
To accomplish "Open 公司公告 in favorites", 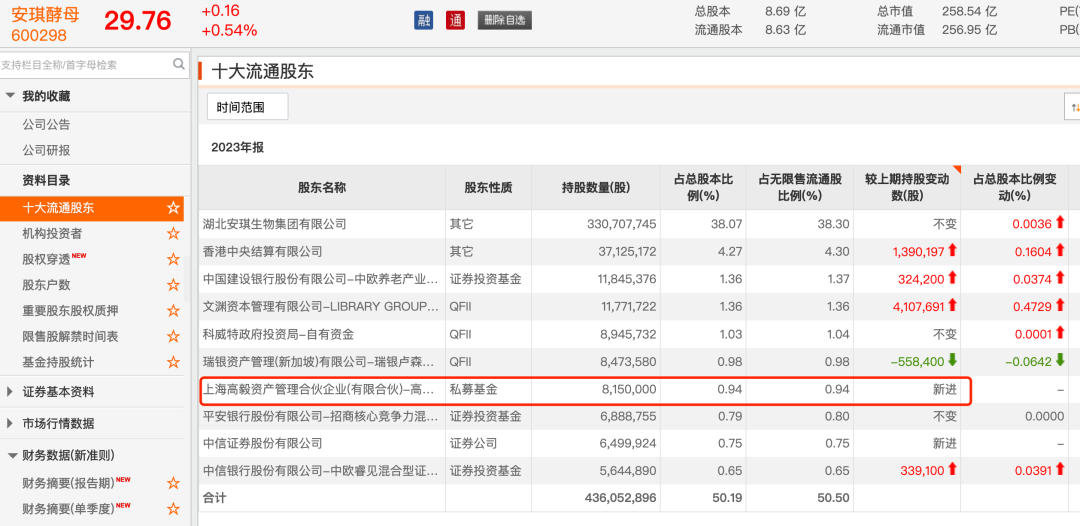I will click(46, 125).
